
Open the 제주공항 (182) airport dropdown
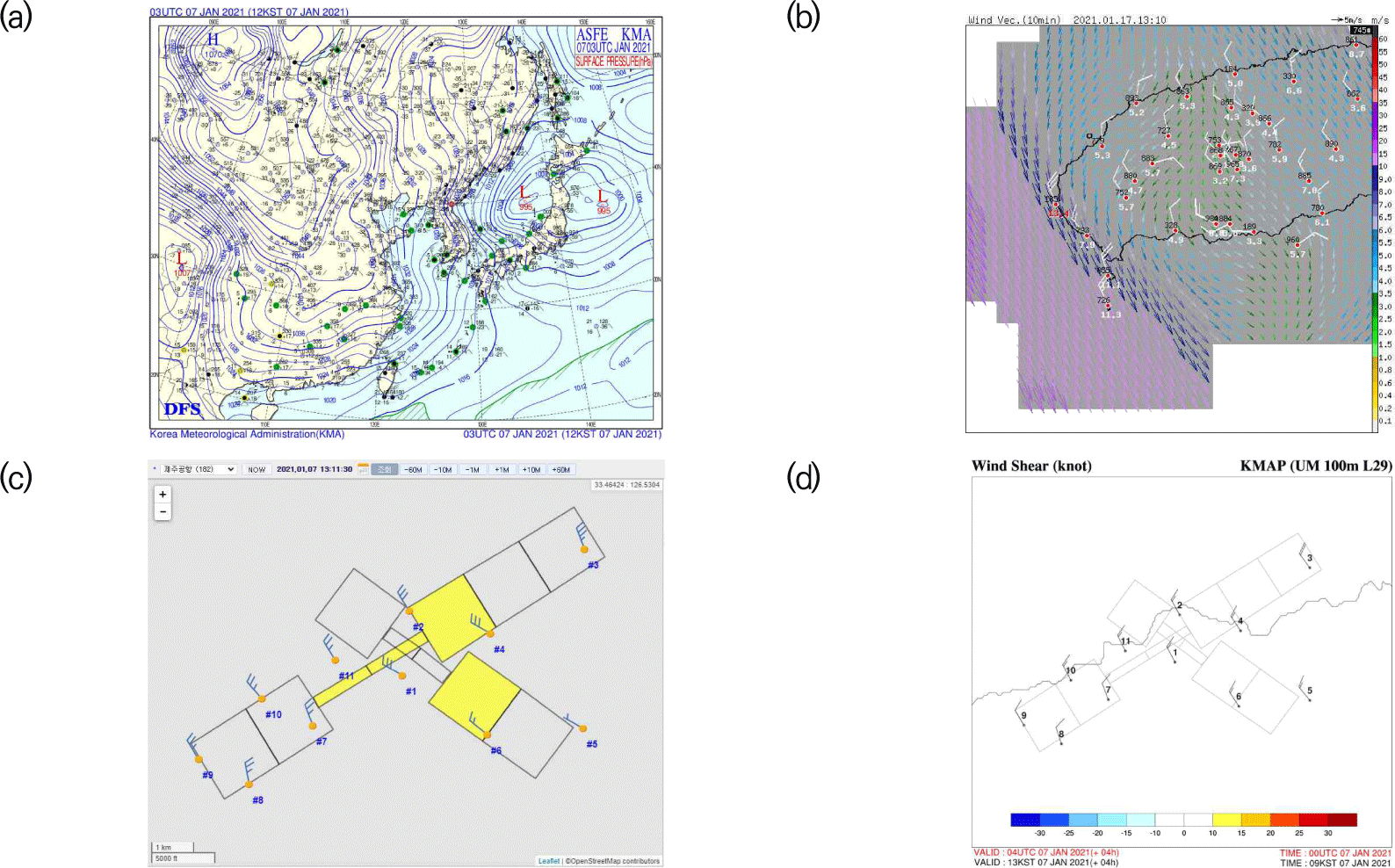(x=199, y=469)
